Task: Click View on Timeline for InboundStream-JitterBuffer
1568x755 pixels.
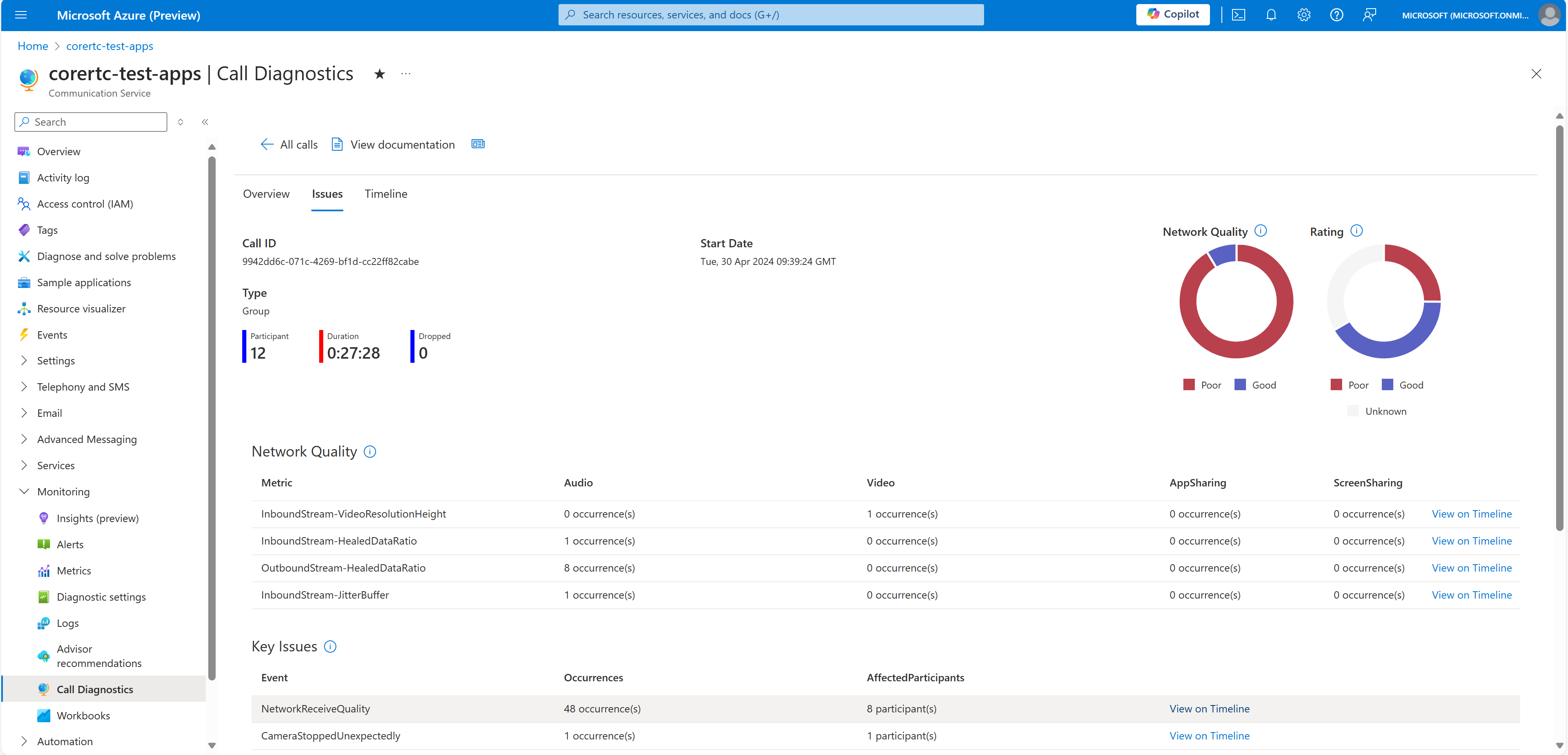Action: (1474, 594)
